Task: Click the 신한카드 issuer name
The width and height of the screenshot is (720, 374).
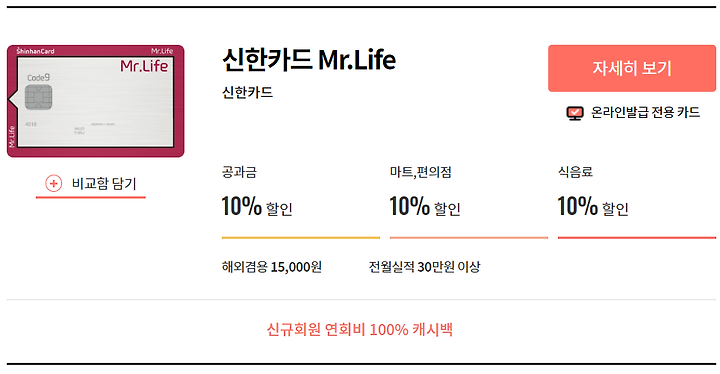Action: [x=248, y=92]
